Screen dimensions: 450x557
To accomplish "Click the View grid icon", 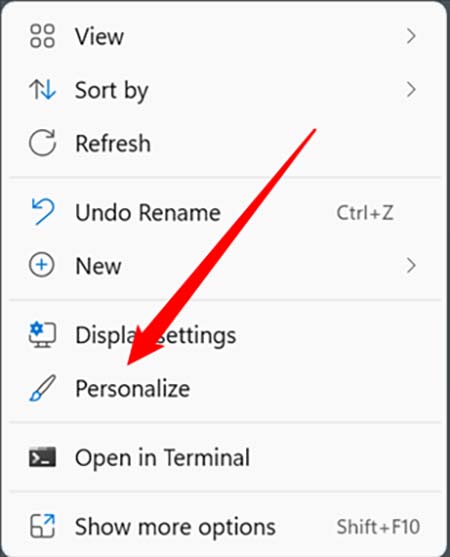I will click(42, 36).
